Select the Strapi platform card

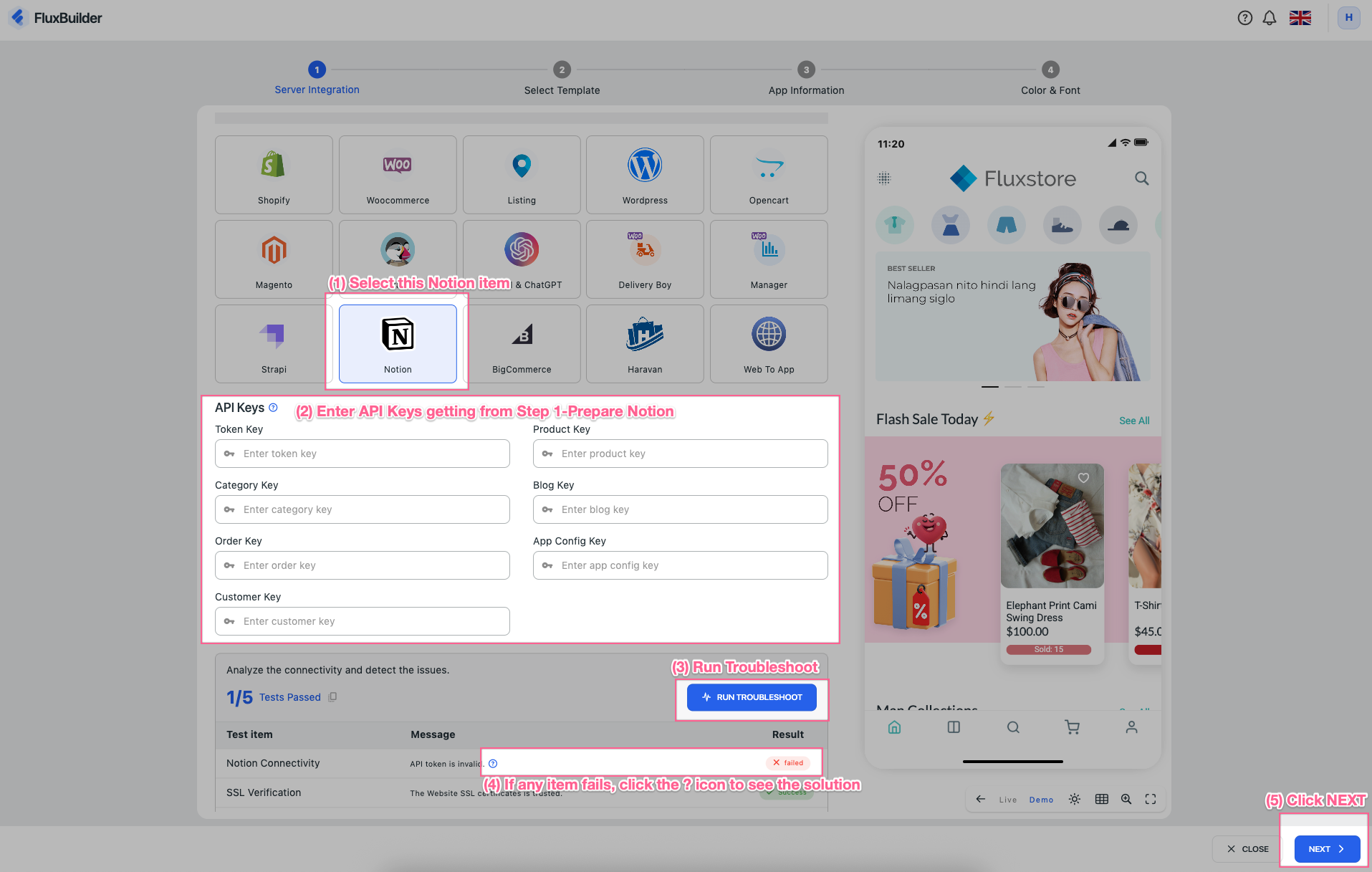click(x=274, y=344)
